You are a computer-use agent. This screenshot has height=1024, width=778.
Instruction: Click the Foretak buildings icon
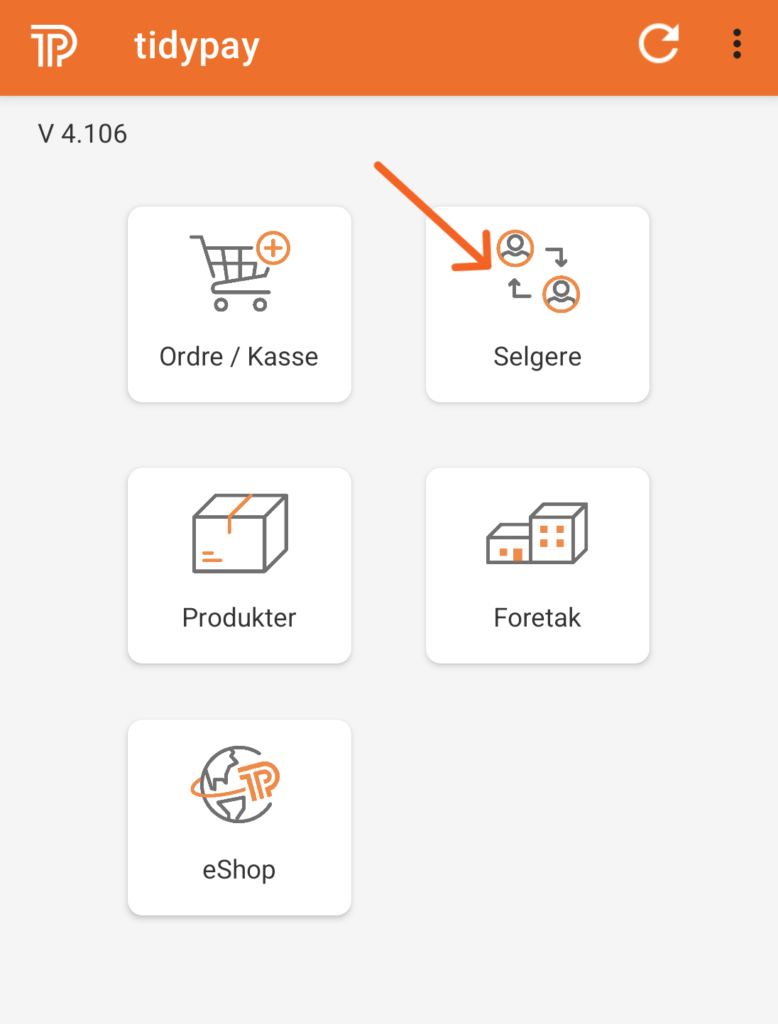(537, 534)
